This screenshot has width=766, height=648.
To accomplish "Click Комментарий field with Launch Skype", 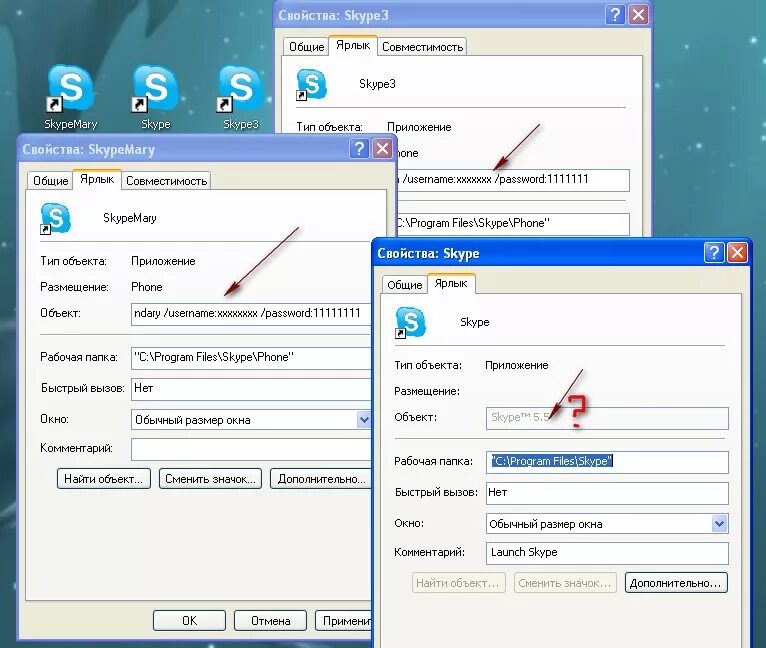I will coord(607,553).
